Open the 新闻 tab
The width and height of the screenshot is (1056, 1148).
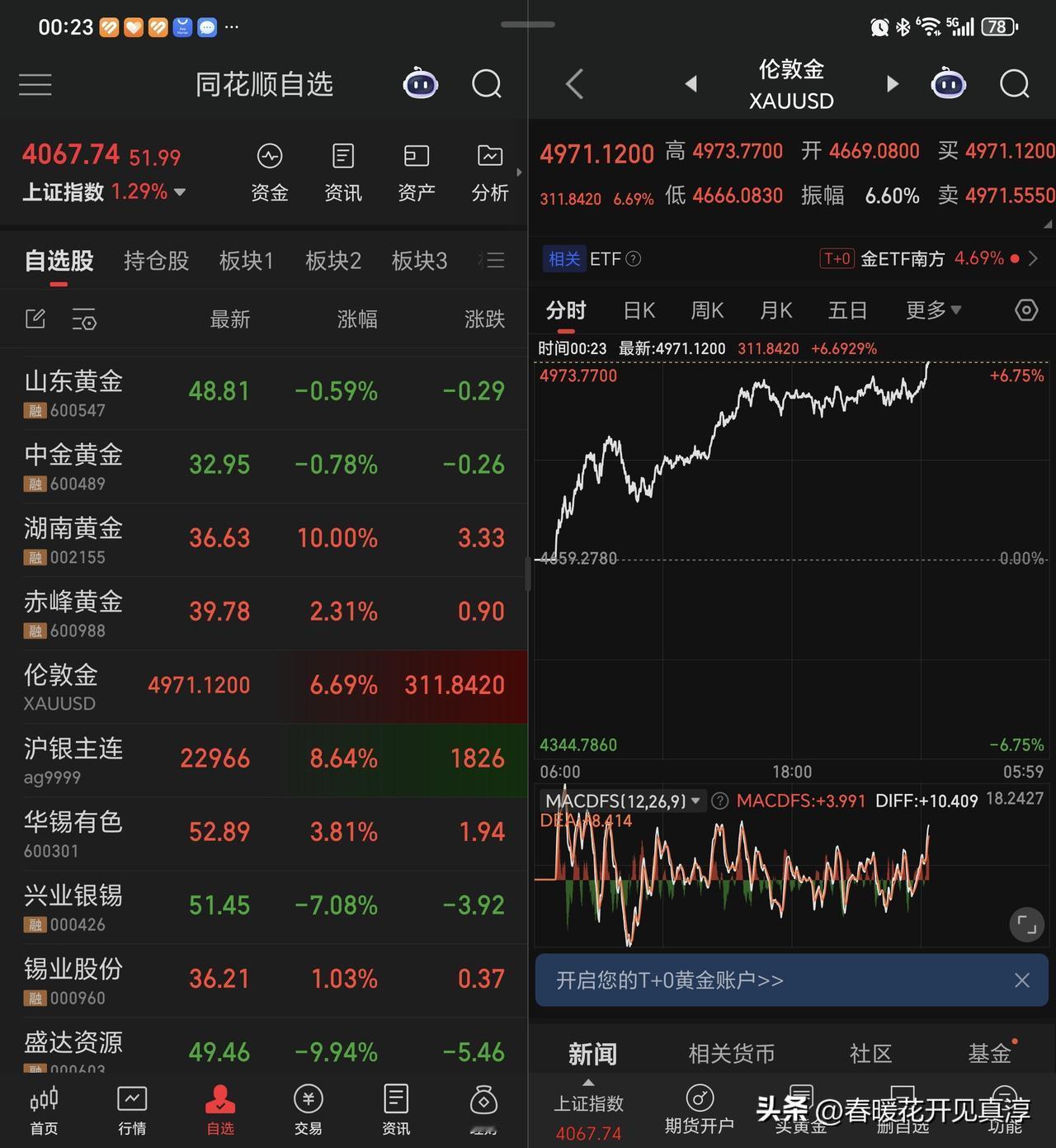[x=592, y=1054]
